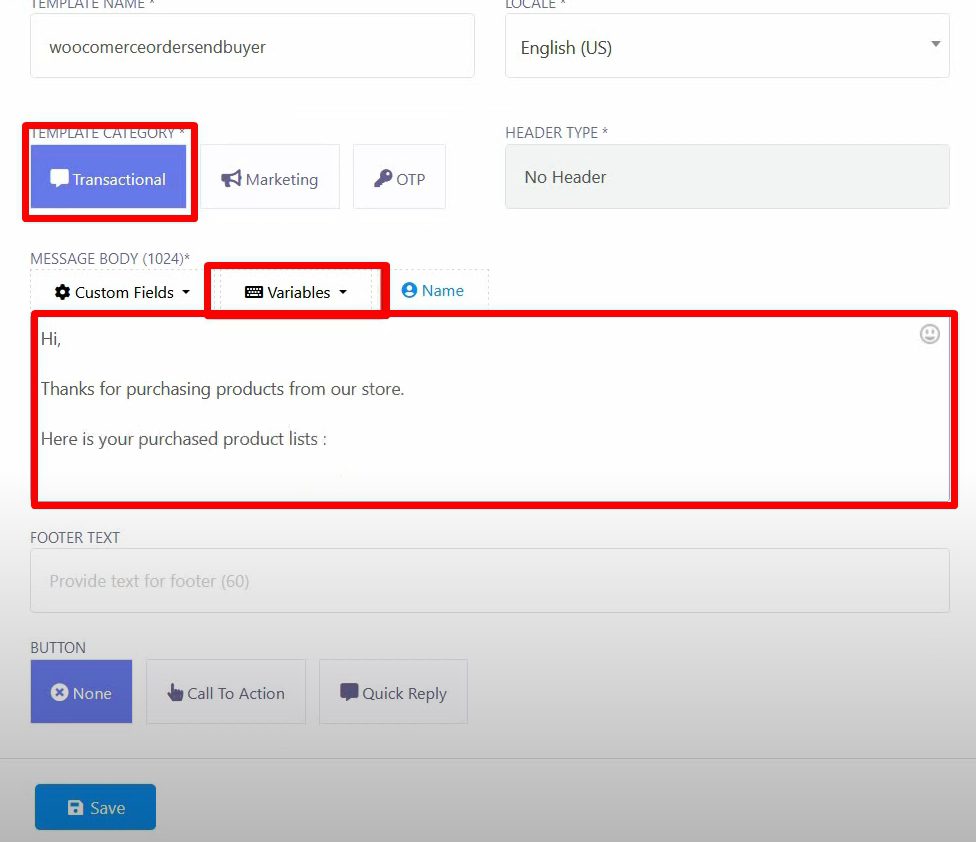976x842 pixels.
Task: Click the gear icon beside Custom Fields
Action: [x=62, y=292]
